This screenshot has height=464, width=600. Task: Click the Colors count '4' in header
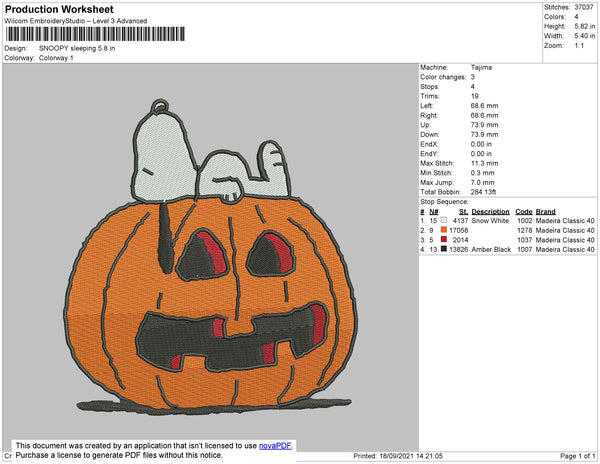[576, 17]
